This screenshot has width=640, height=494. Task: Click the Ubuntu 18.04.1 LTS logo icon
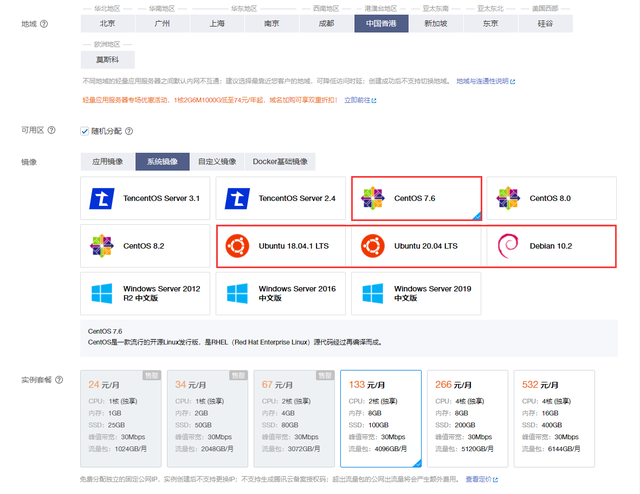[x=237, y=246]
